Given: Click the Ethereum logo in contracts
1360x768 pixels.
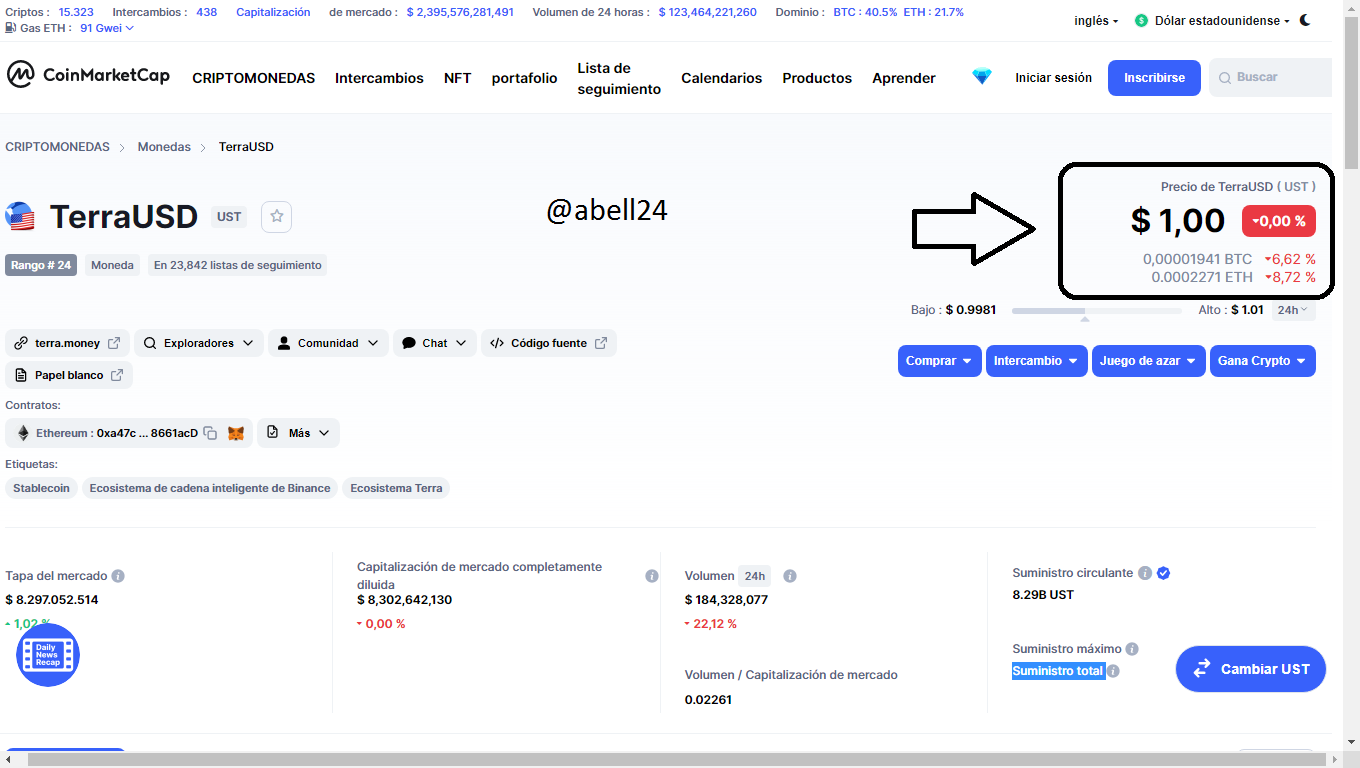Looking at the screenshot, I should pos(23,433).
